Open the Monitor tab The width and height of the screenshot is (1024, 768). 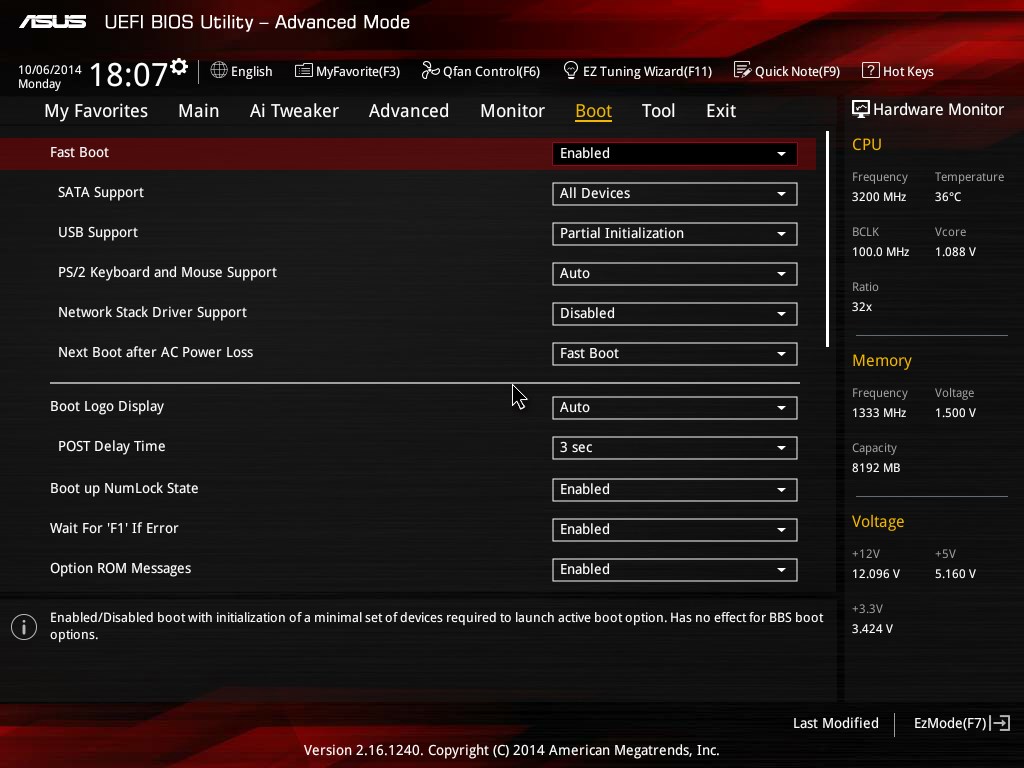point(512,111)
